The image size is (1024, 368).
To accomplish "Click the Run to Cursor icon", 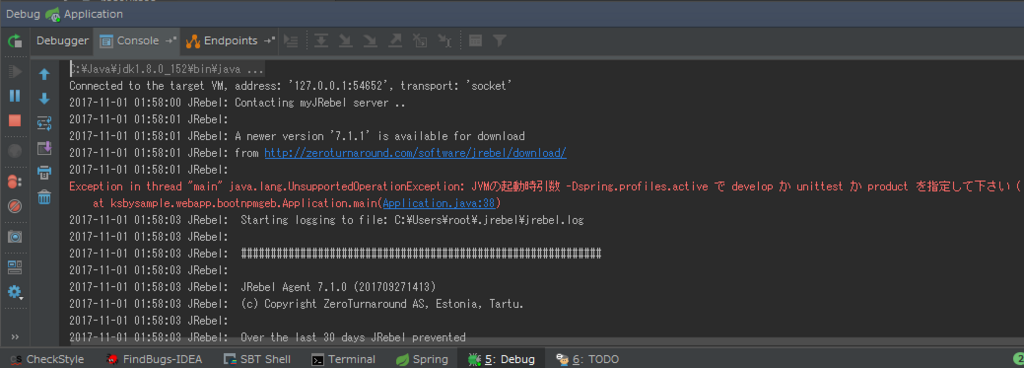I will point(445,41).
